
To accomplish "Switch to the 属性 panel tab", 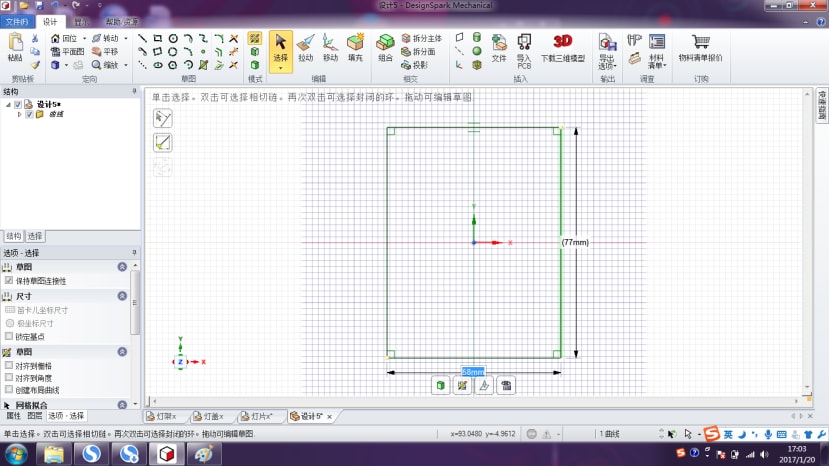I will point(13,416).
